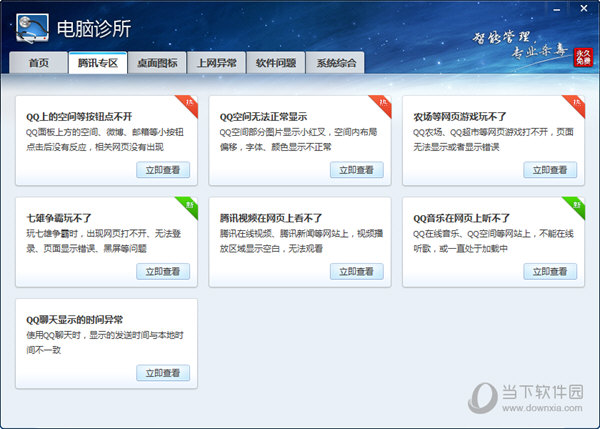The height and width of the screenshot is (429, 600).
Task: Click the red hot ribbon on 农场等网页游戏 card
Action: [576, 104]
